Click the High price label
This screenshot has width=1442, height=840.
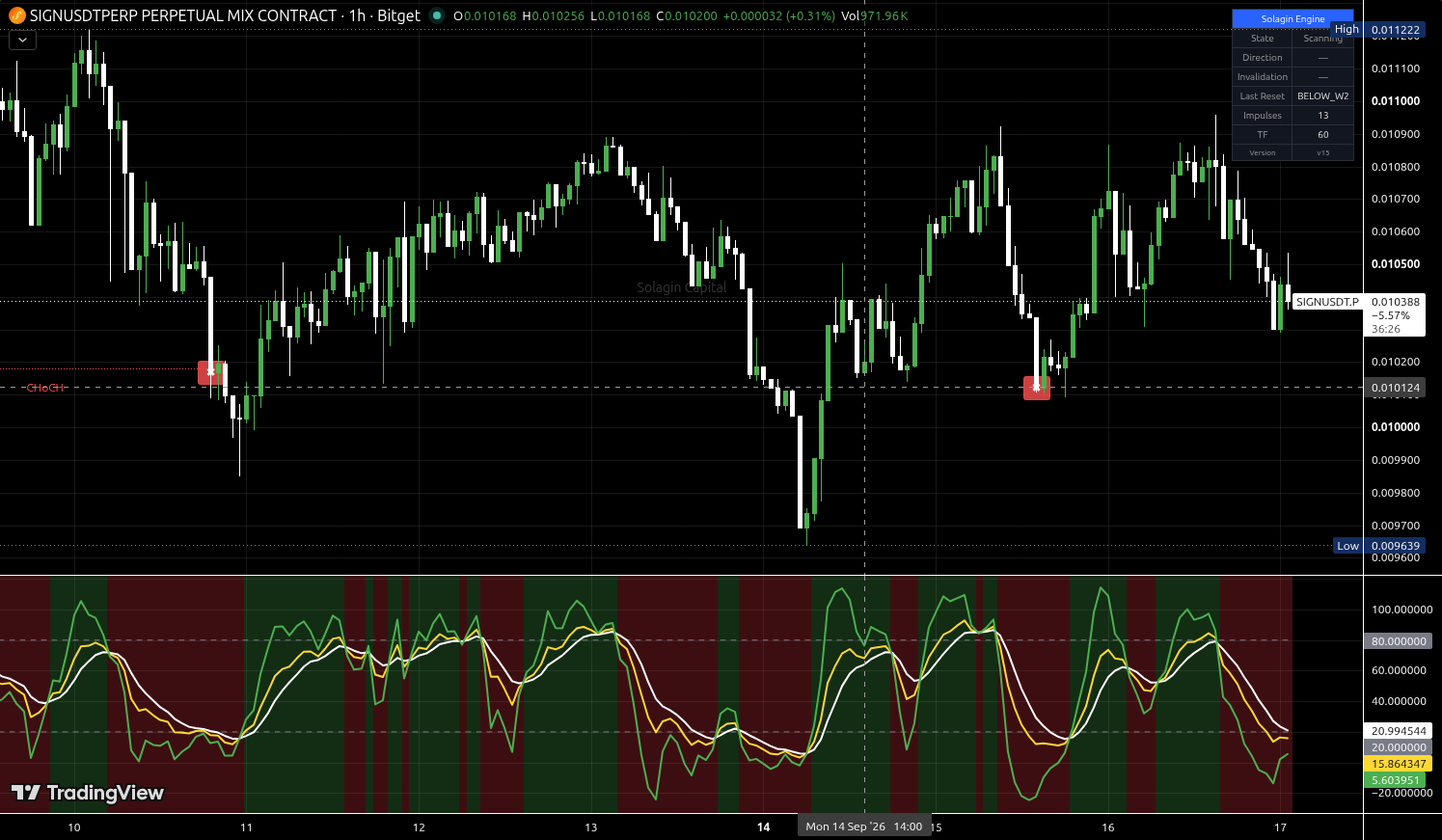1347,30
